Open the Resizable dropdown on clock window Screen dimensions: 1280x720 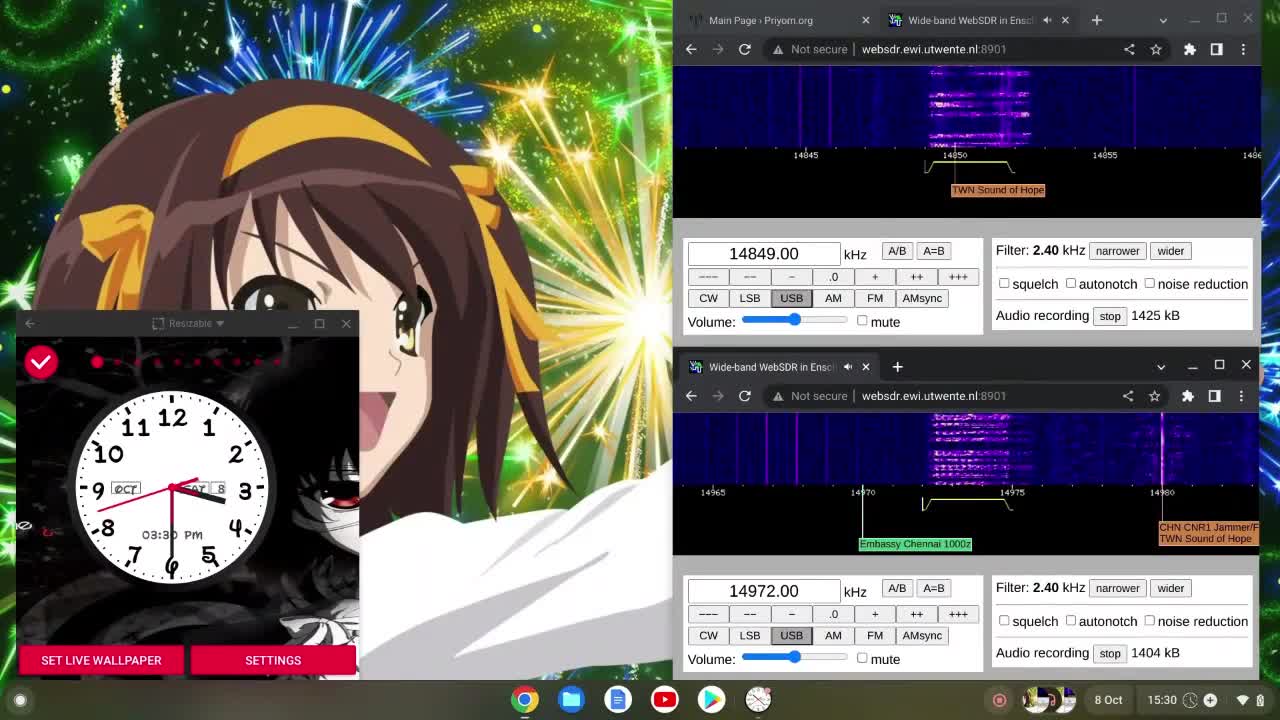[188, 323]
